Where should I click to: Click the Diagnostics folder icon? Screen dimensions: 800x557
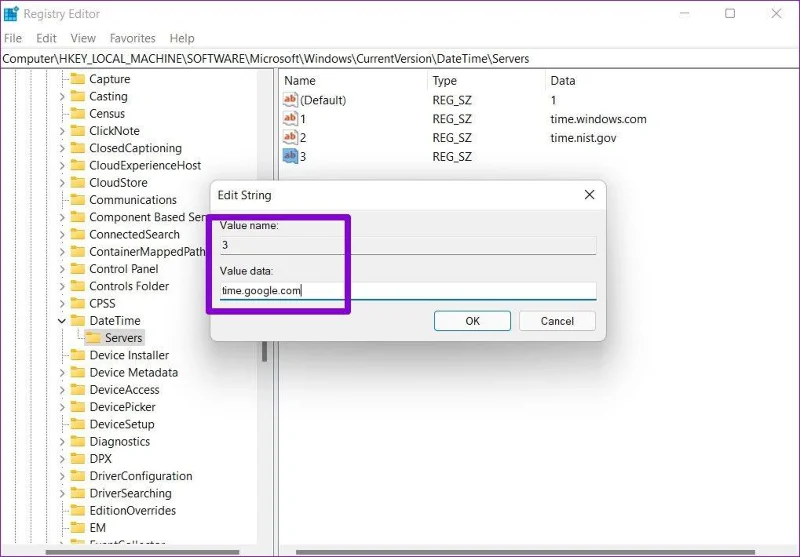pyautogui.click(x=78, y=441)
